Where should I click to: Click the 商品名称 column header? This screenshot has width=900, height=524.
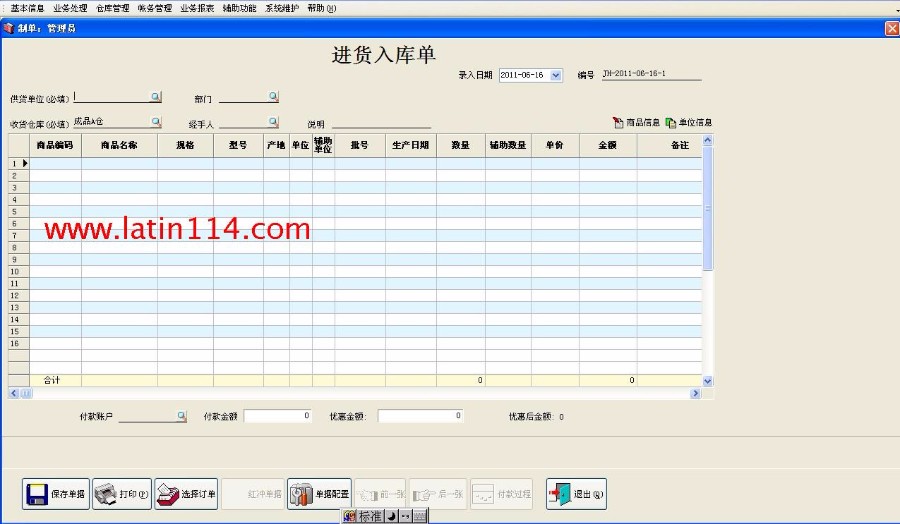[x=119, y=145]
